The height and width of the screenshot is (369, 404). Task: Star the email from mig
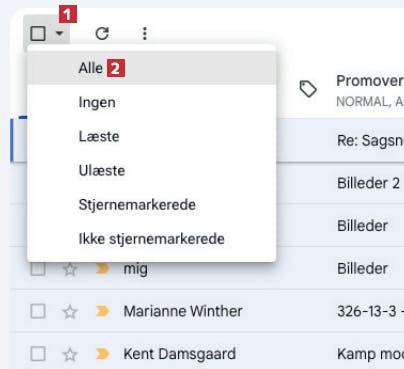[70, 269]
